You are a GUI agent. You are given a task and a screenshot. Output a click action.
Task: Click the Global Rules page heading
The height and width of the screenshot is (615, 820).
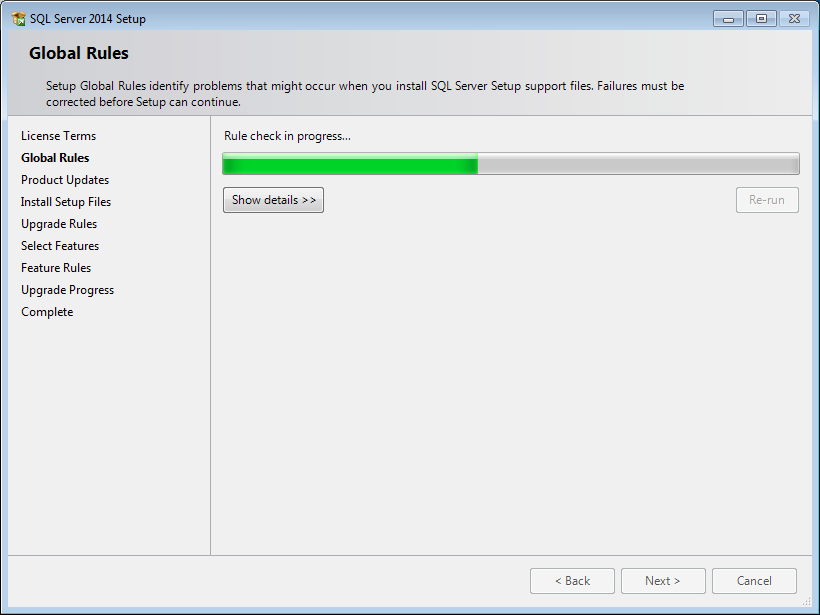click(x=78, y=53)
